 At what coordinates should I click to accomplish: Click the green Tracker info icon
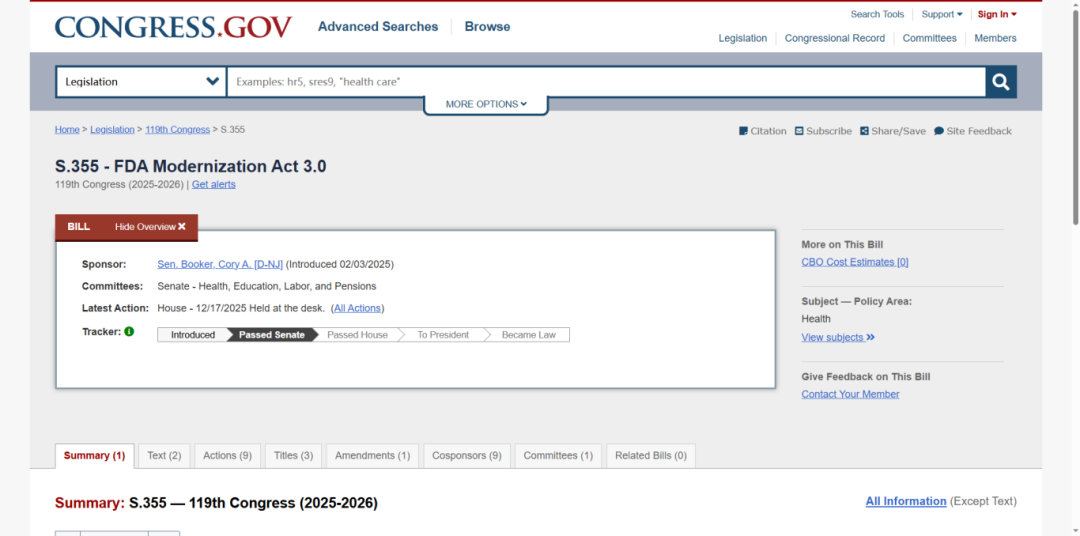point(129,331)
